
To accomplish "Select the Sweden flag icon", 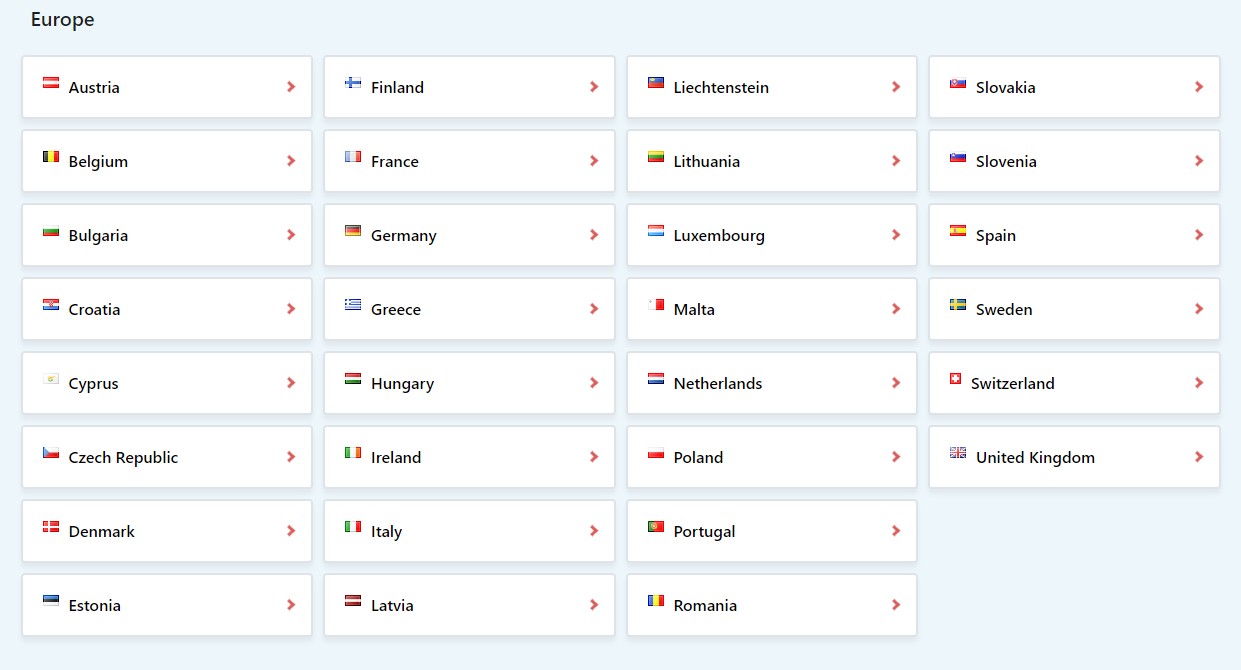I will (958, 305).
